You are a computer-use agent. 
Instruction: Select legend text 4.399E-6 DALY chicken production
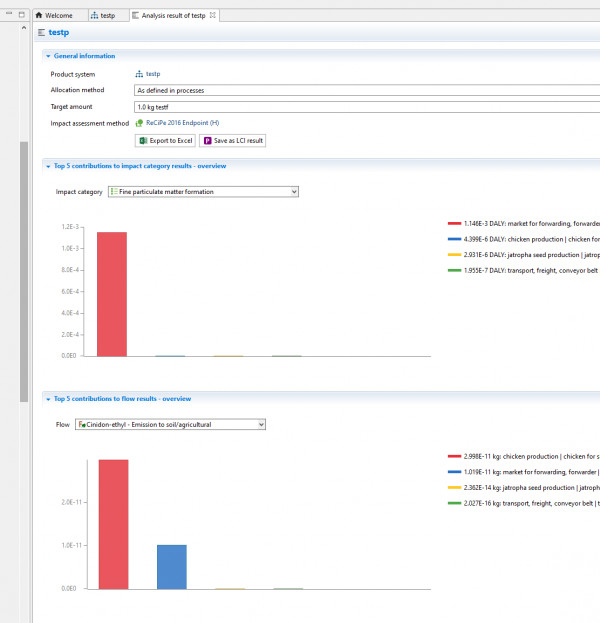[x=532, y=239]
